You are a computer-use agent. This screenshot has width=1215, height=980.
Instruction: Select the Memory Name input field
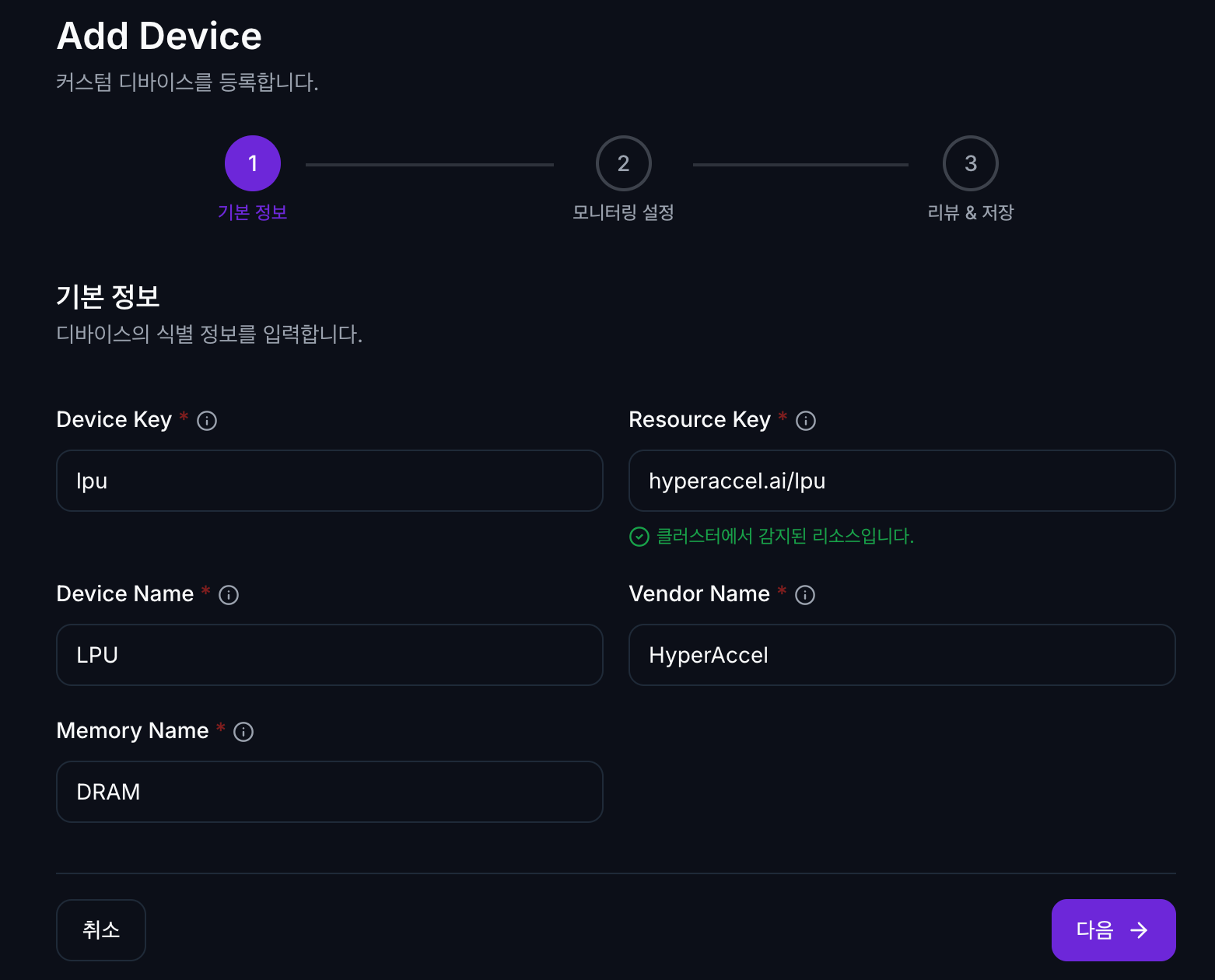coord(329,792)
